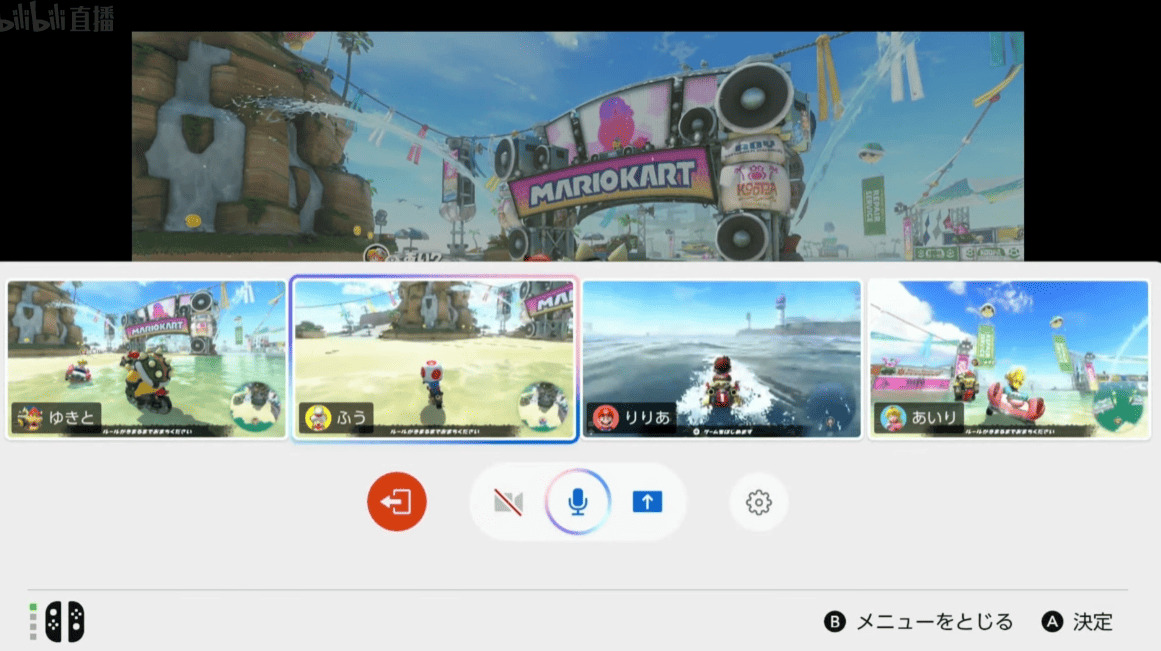1161x651 pixels.
Task: Click the red leave chat button
Action: point(397,501)
